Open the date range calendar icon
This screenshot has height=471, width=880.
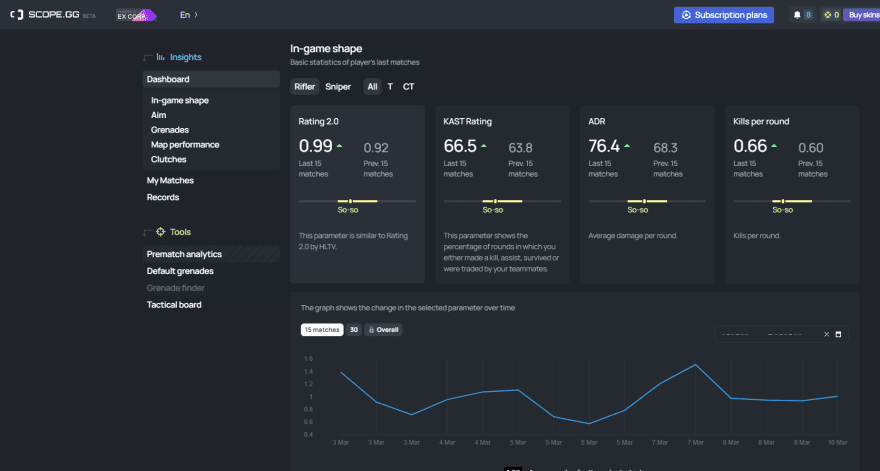coord(838,334)
